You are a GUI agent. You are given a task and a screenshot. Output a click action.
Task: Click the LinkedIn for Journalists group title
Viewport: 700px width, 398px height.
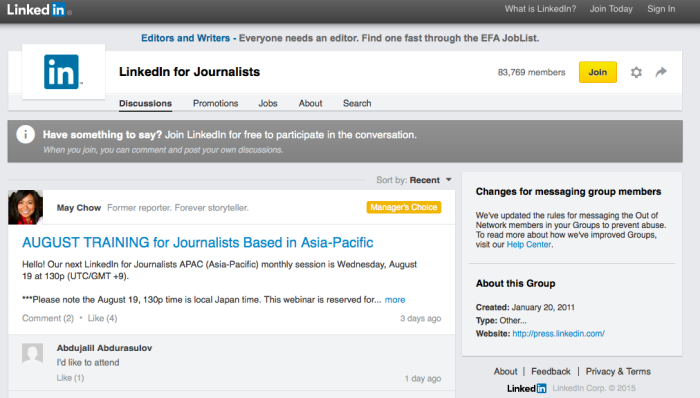click(189, 72)
